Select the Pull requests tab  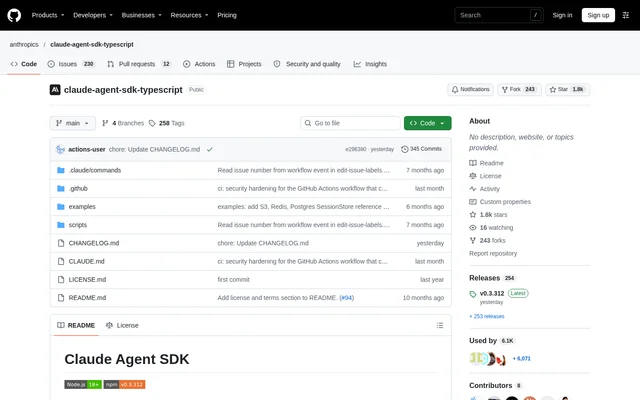coord(139,64)
